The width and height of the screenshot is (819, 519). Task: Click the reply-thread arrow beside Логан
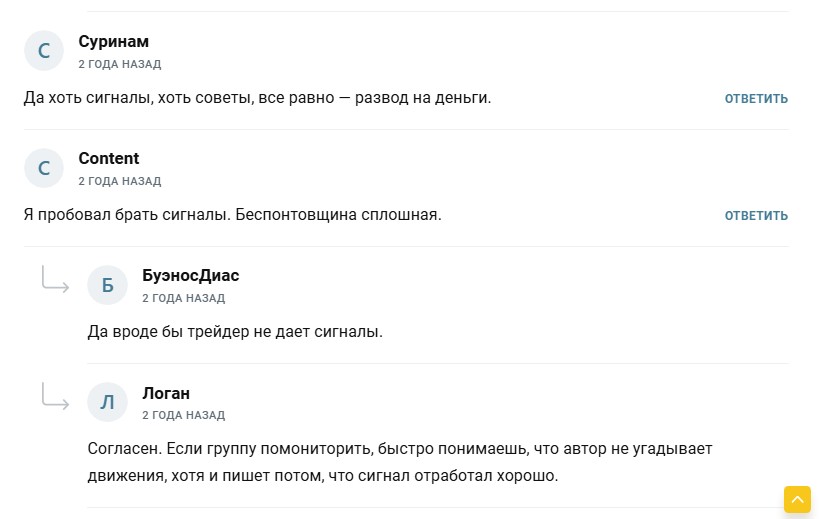(55, 397)
